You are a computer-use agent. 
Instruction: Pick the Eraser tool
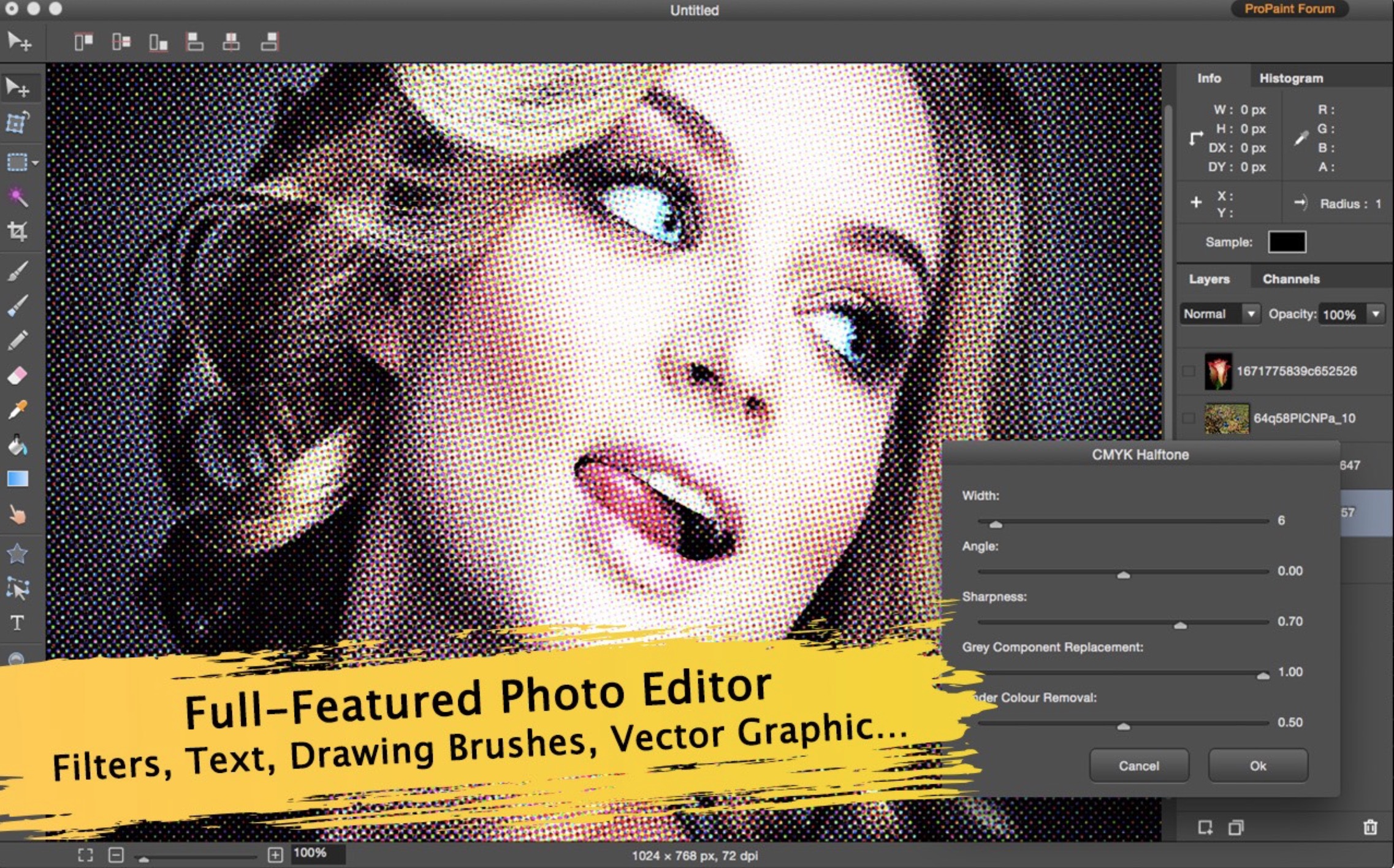click(17, 375)
